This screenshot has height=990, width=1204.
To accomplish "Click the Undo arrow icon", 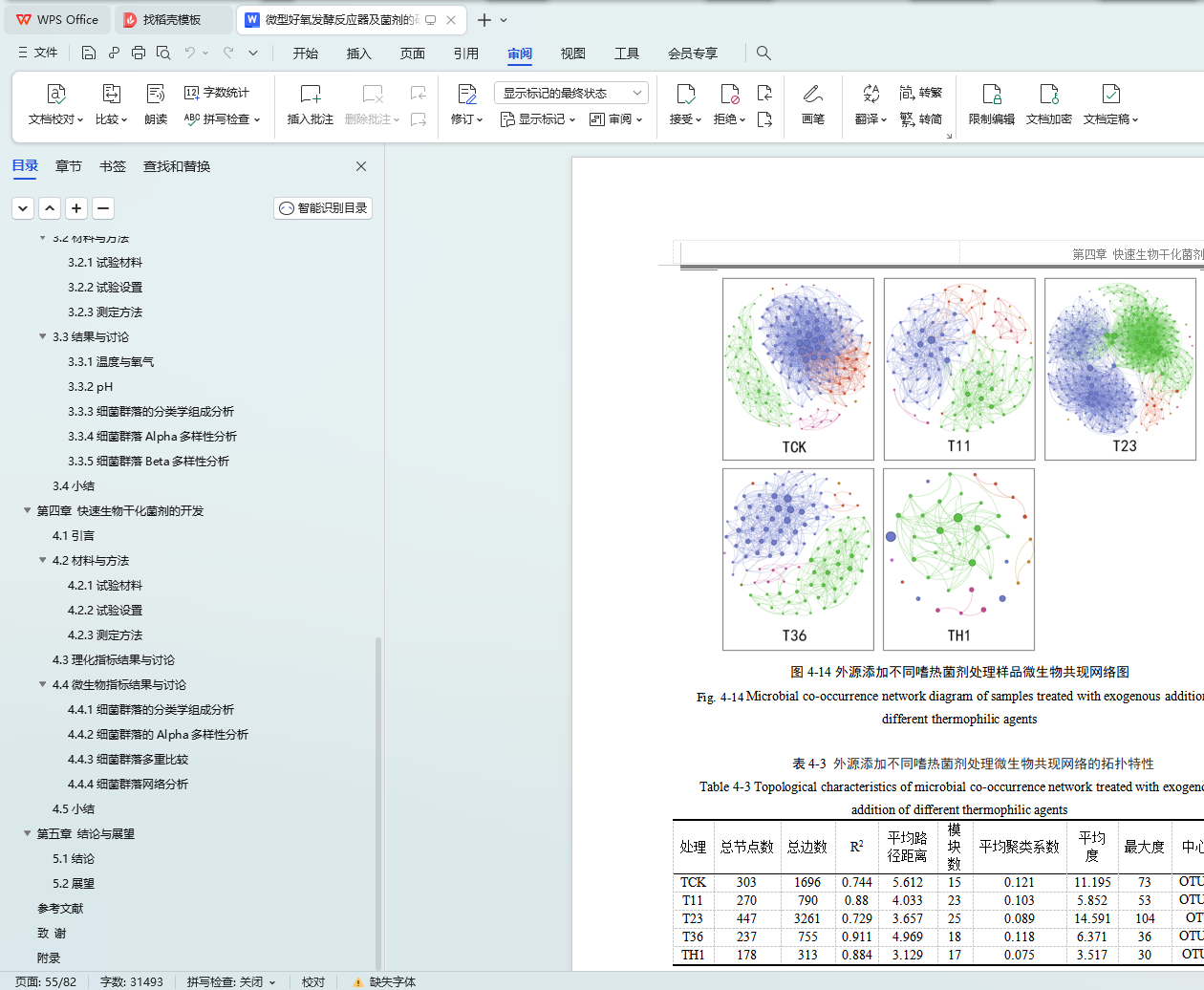I will tap(190, 53).
